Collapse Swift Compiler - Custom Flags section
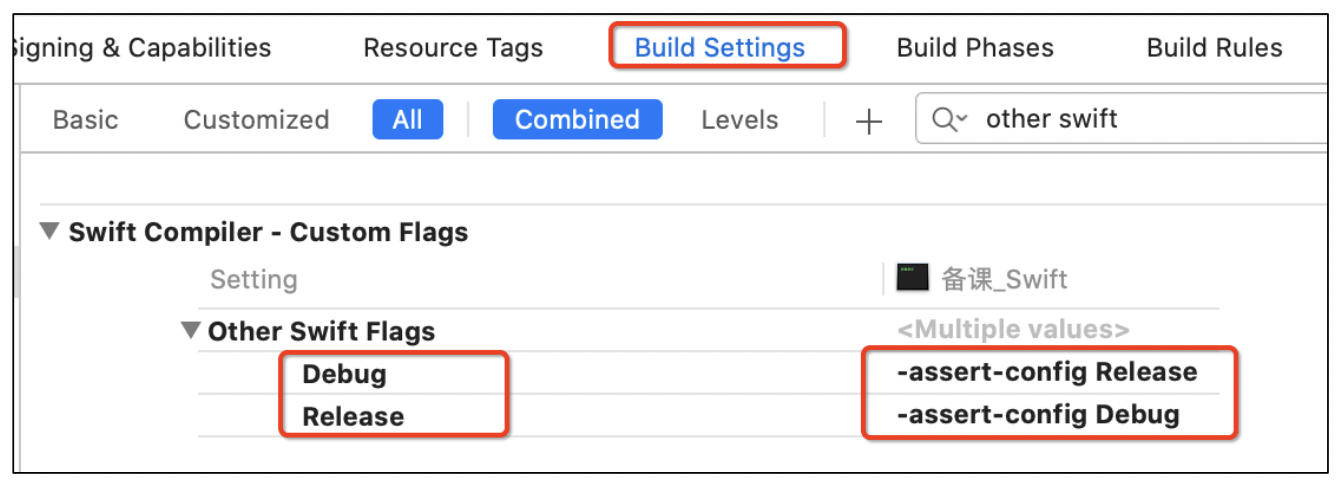 (x=49, y=232)
